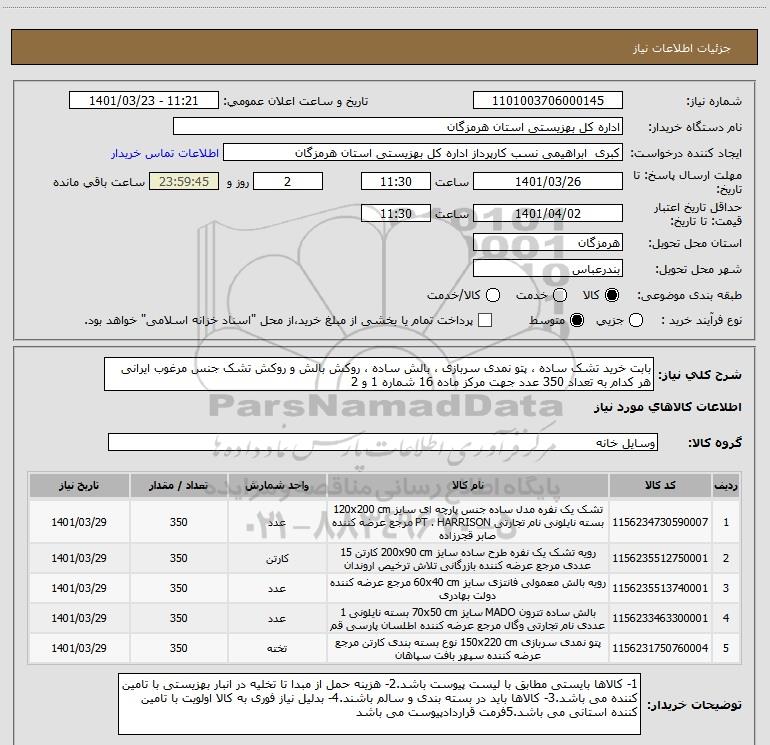Screen dimensions: 770x745
Task: Click product code 1156235512750001
Action: [660, 558]
